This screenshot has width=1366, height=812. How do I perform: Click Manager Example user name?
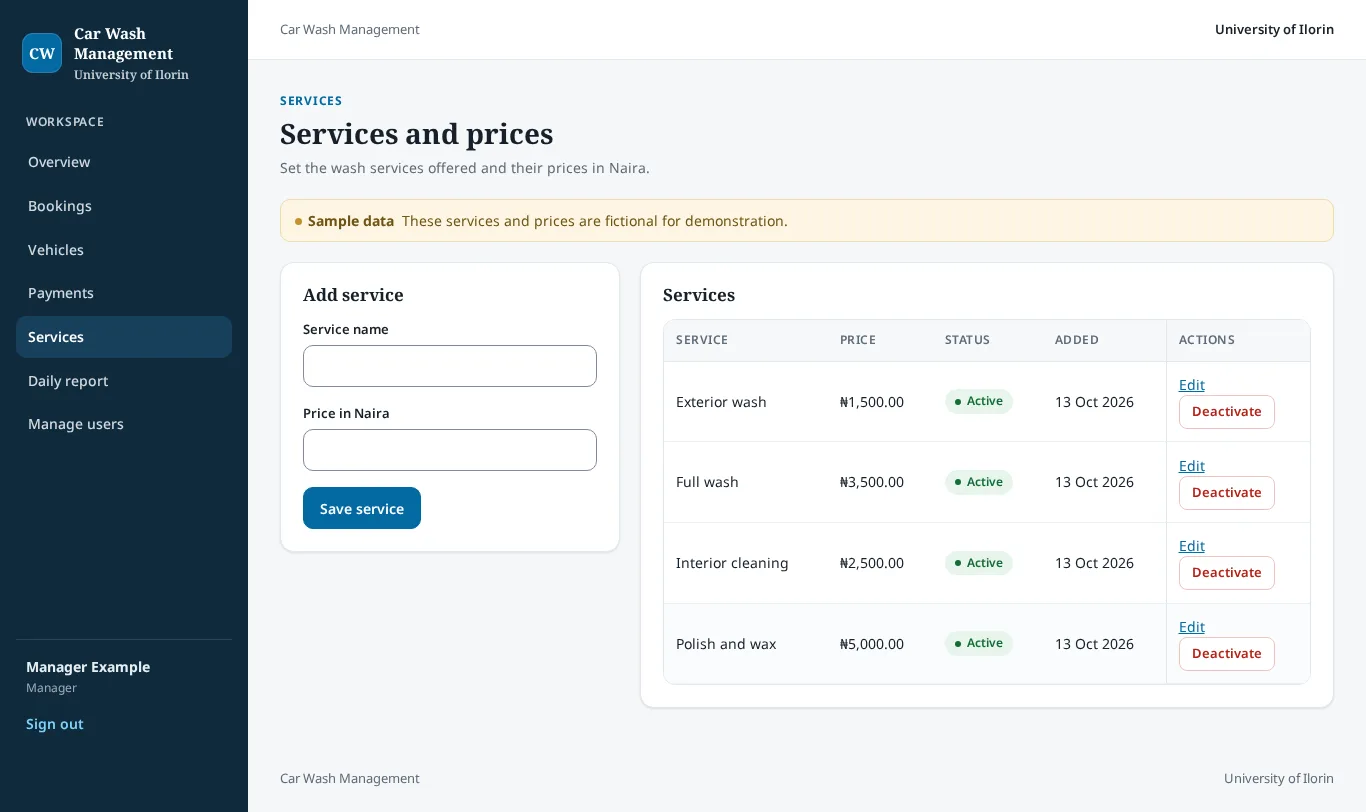[88, 667]
